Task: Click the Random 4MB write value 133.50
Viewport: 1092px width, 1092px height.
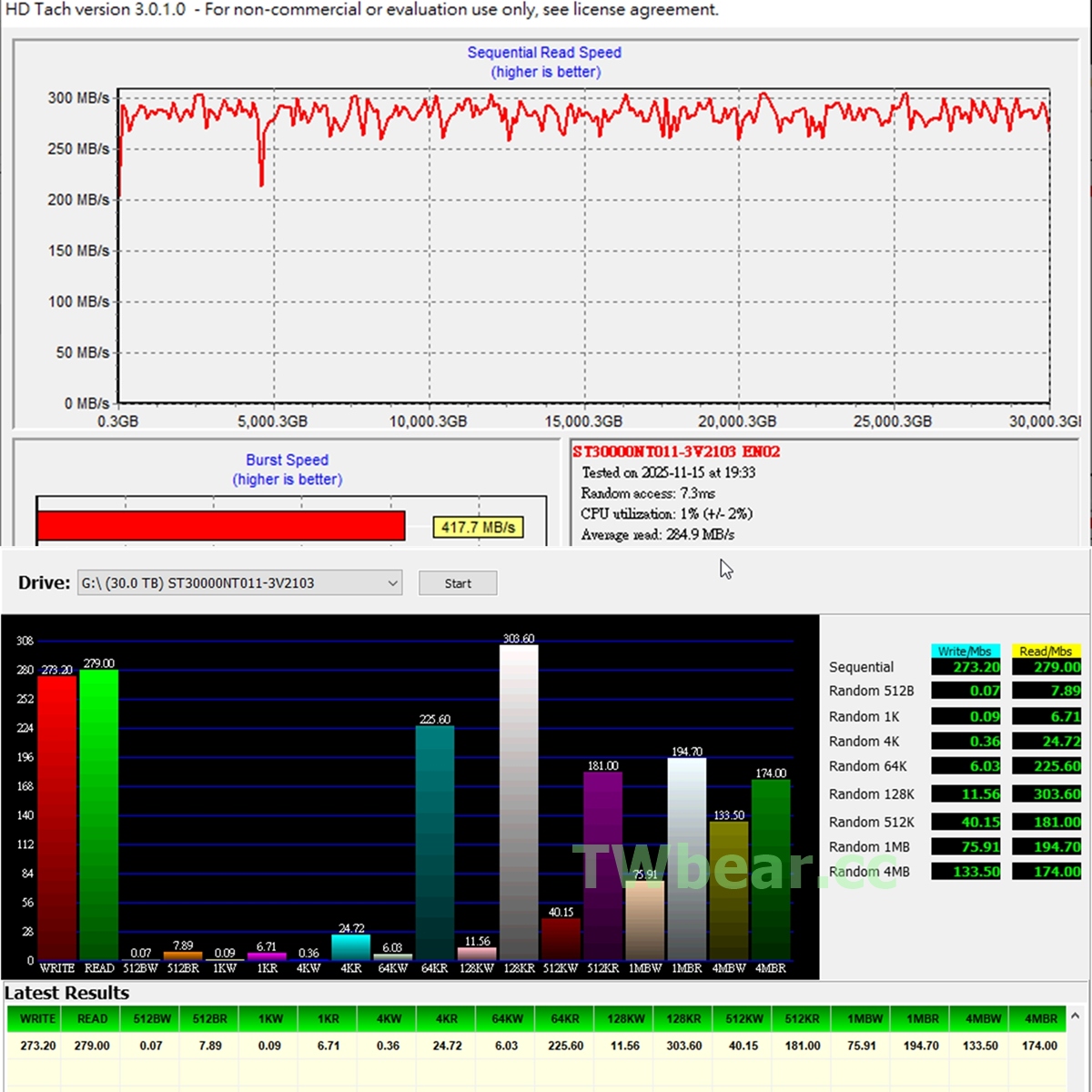Action: point(966,872)
